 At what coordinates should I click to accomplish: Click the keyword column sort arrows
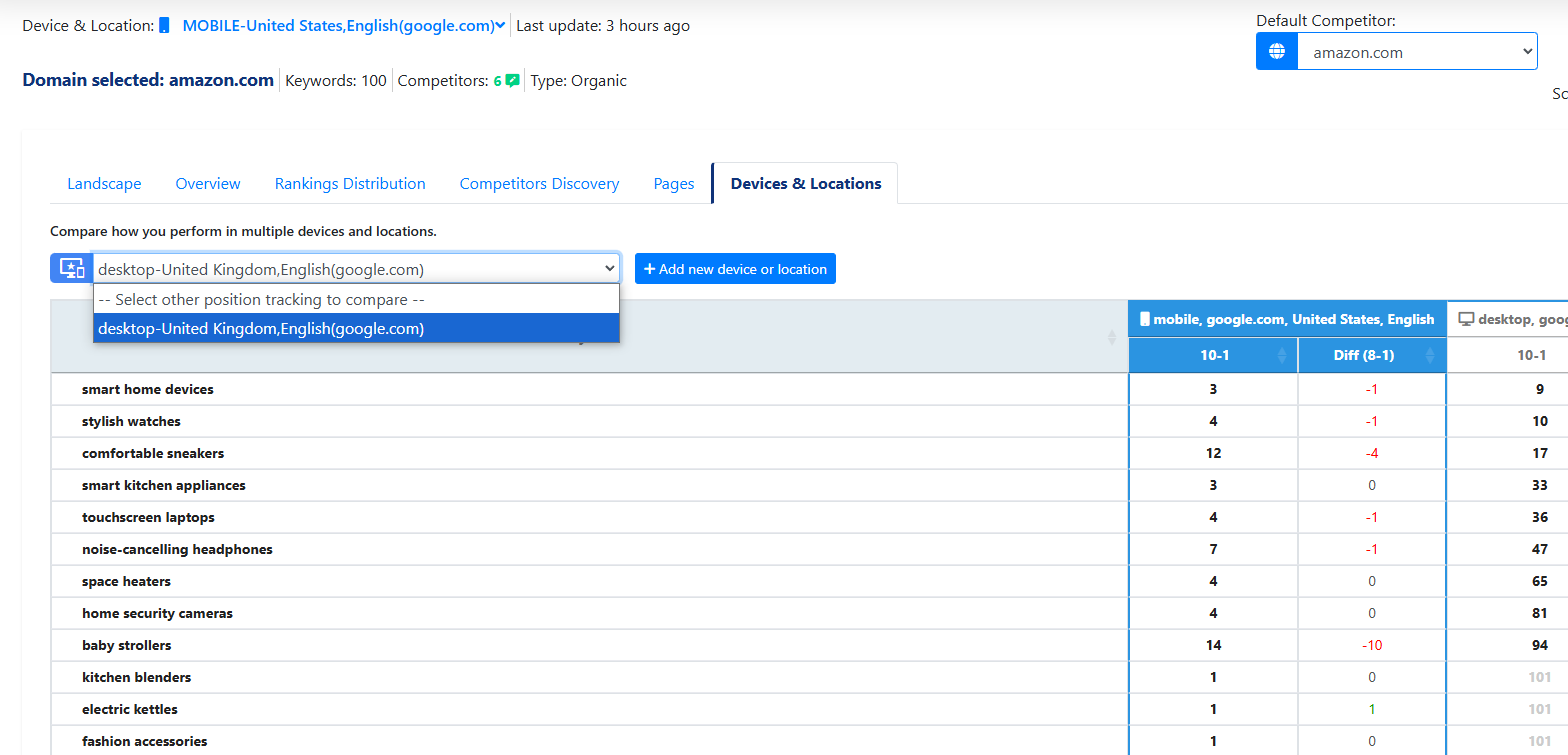[1111, 337]
